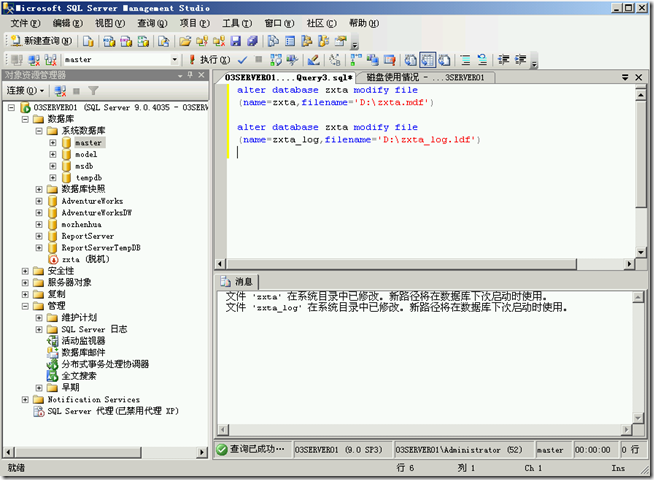Viewport: 654px width, 480px height.
Task: Click the Change Connection icon
Action: pyautogui.click(x=50, y=60)
